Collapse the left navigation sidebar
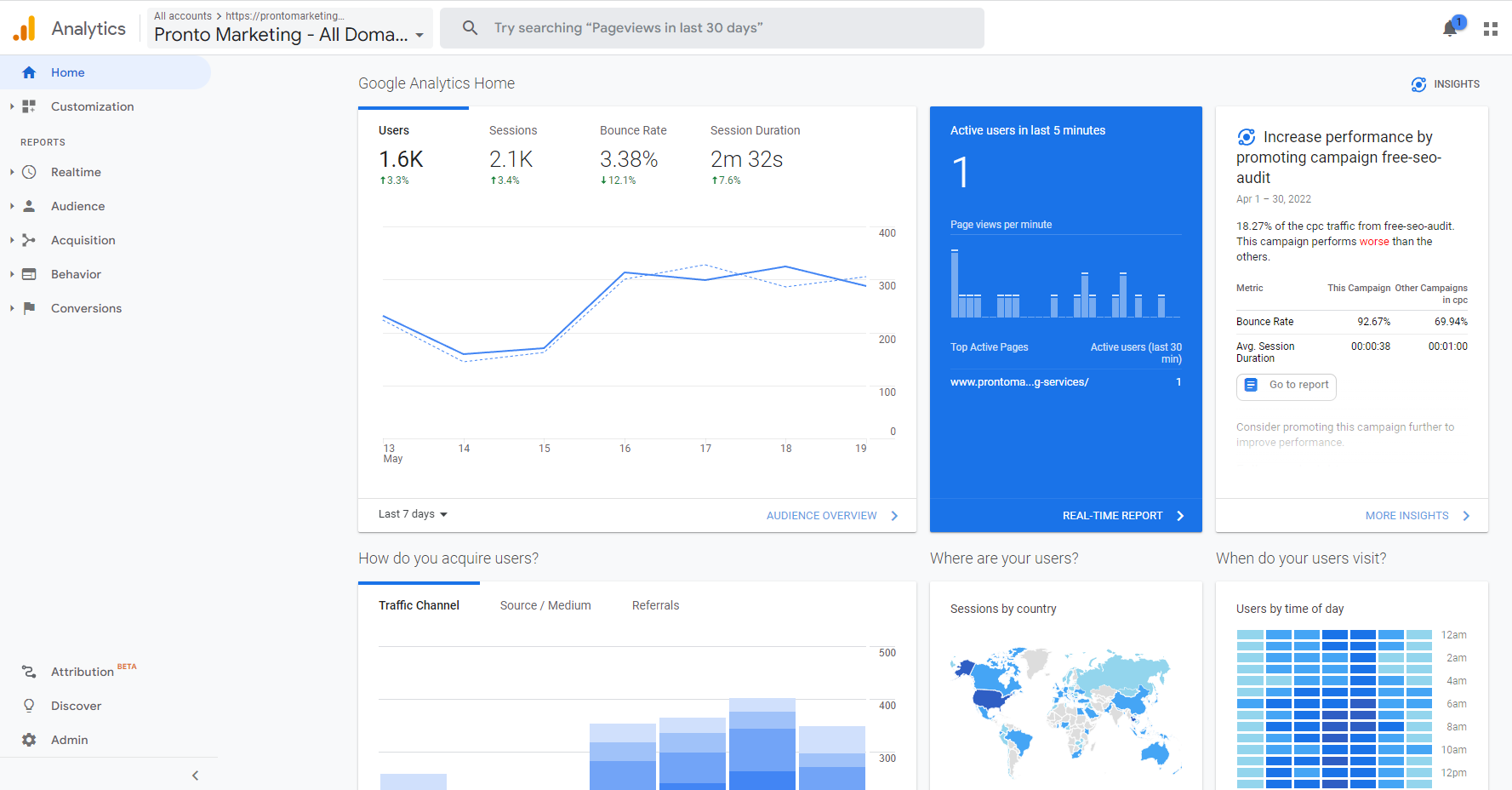The width and height of the screenshot is (1512, 790). [x=196, y=776]
